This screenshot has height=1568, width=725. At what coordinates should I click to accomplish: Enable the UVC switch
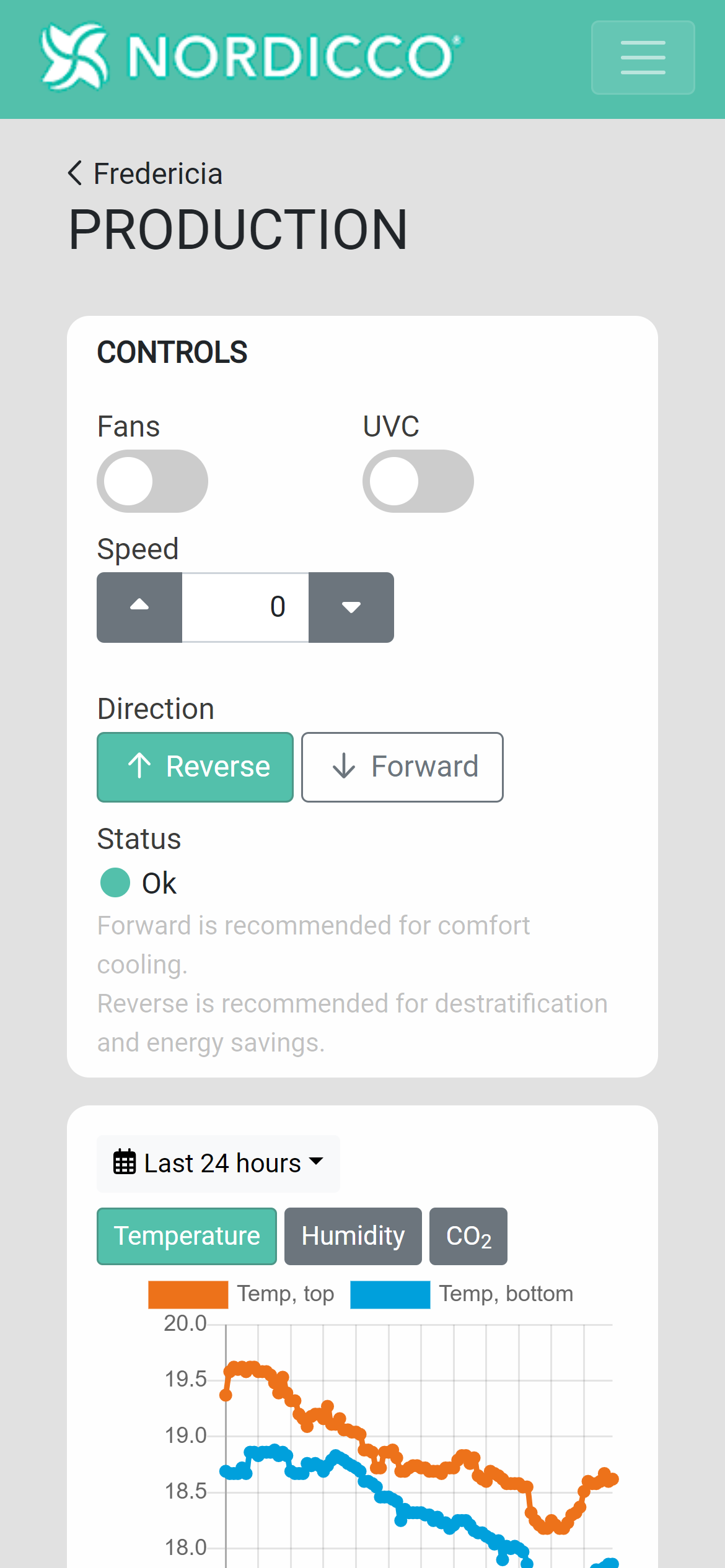pyautogui.click(x=418, y=481)
